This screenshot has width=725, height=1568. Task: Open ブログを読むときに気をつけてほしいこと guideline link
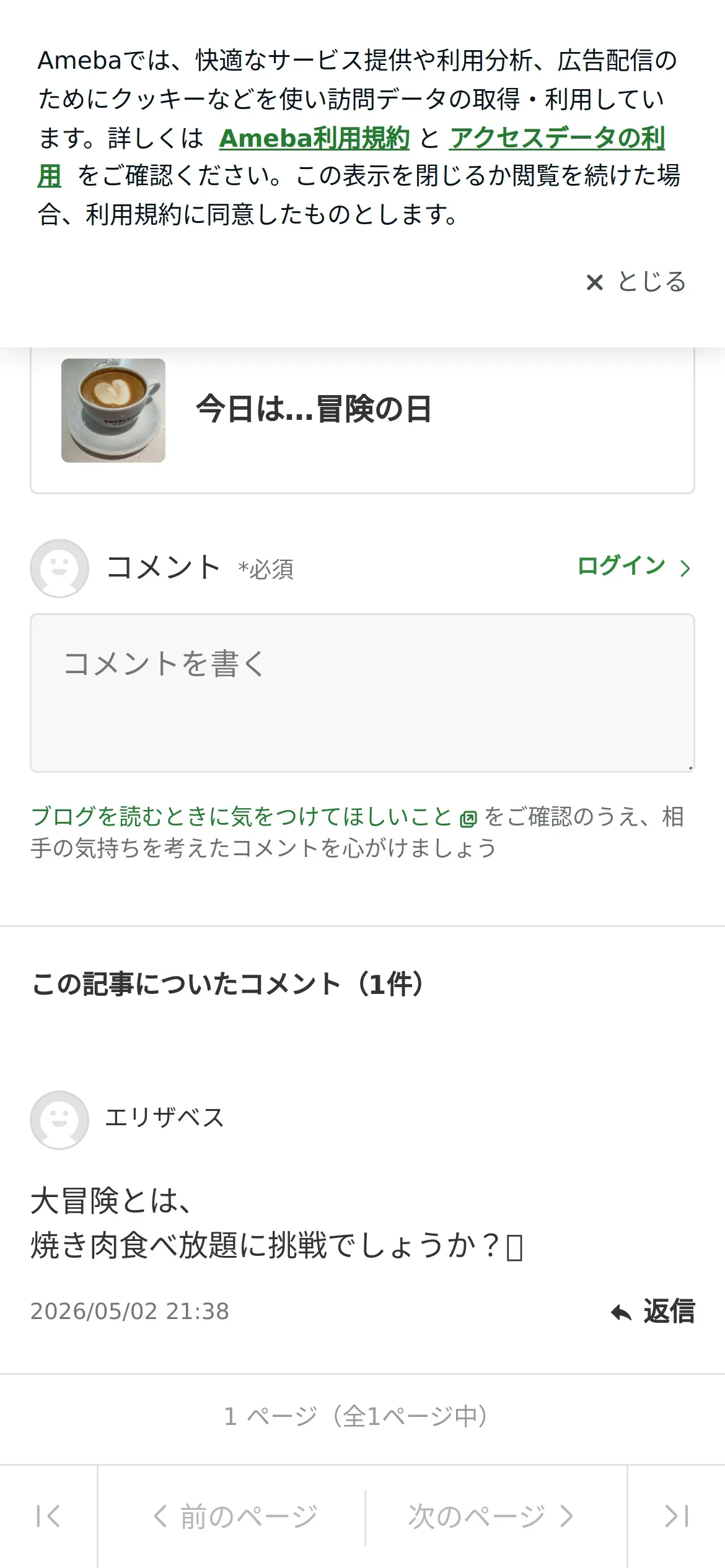(242, 816)
